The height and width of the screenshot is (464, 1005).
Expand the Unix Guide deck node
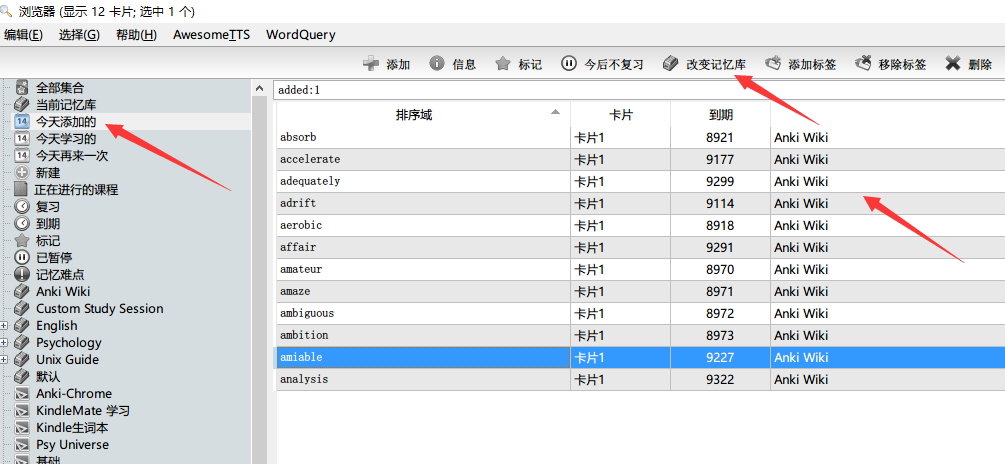pos(5,360)
